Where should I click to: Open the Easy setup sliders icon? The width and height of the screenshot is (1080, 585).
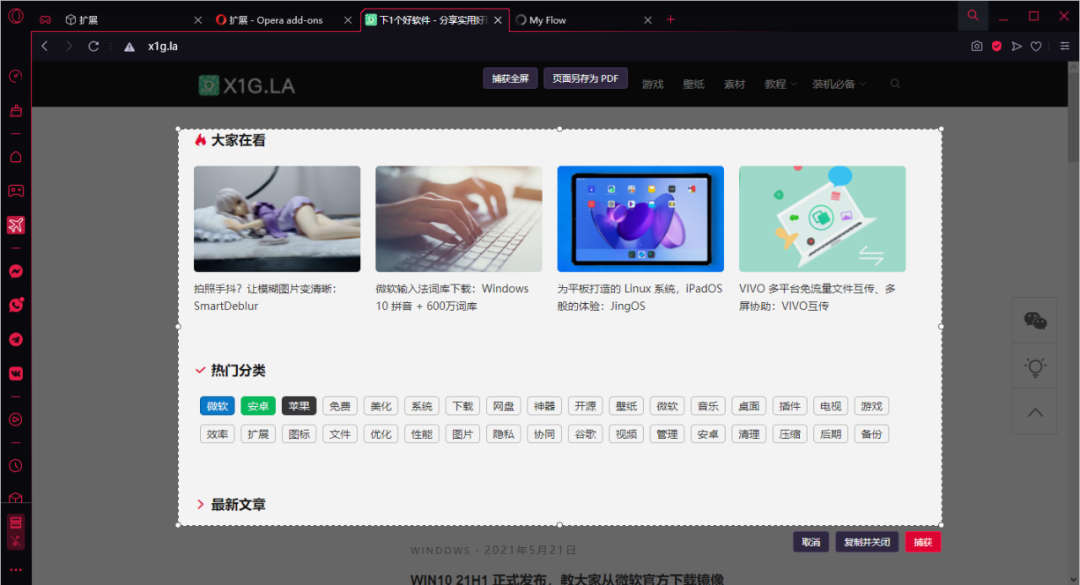pos(1065,46)
